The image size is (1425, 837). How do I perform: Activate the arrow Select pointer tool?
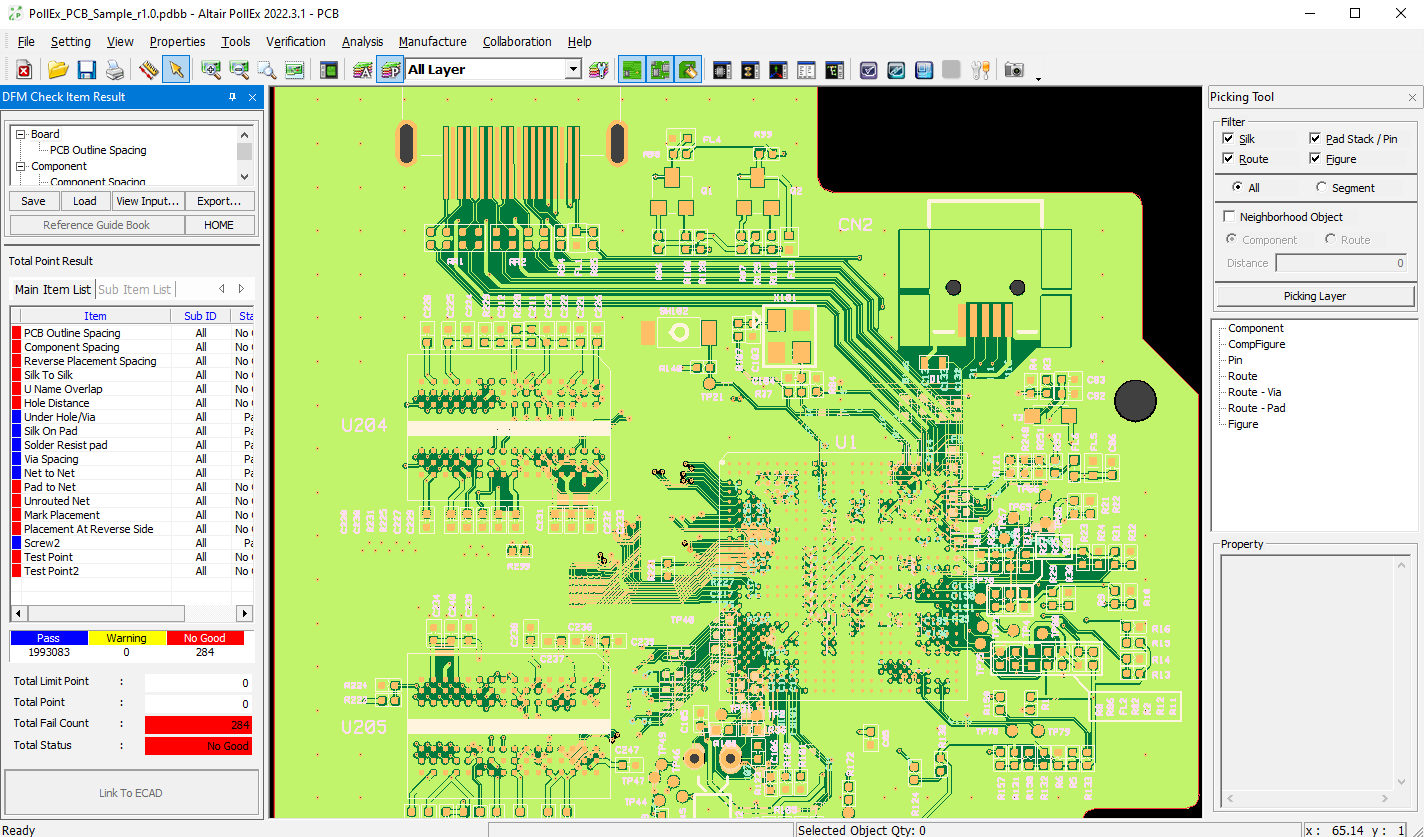coord(176,70)
